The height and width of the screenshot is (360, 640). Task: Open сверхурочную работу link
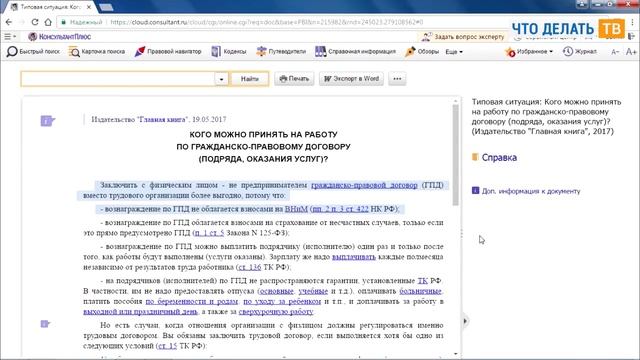[276, 311]
